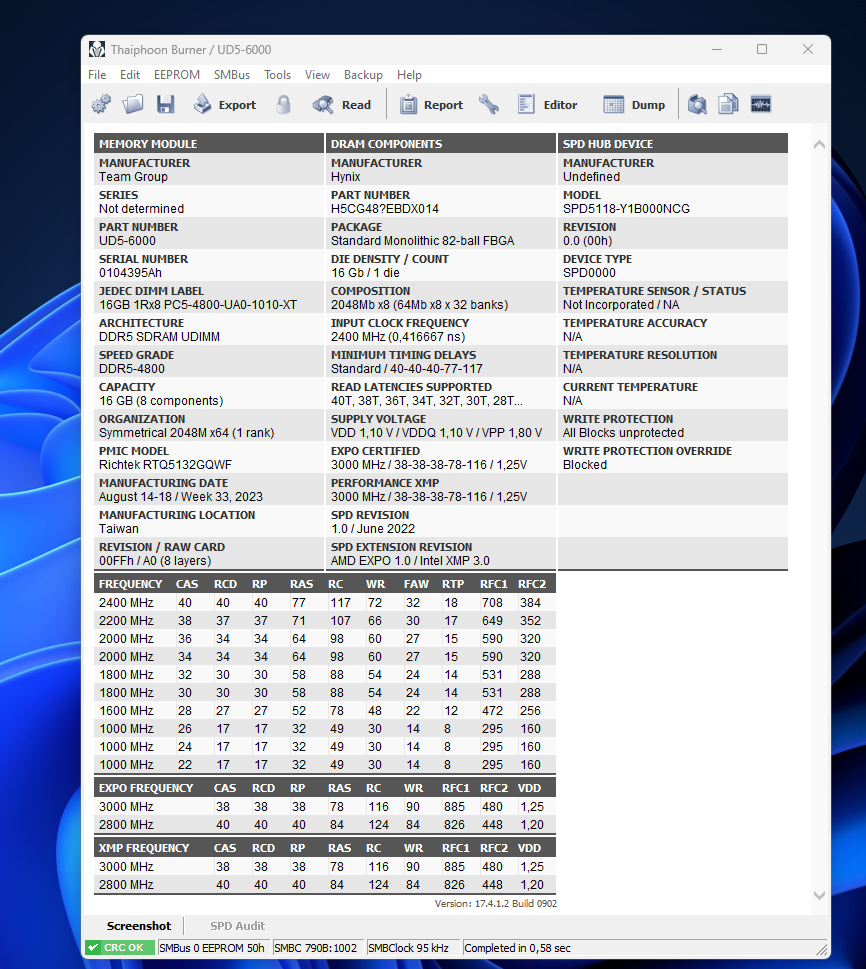Viewport: 866px width, 969px height.
Task: Click the XMP FREQUENCY table header
Action: (143, 848)
